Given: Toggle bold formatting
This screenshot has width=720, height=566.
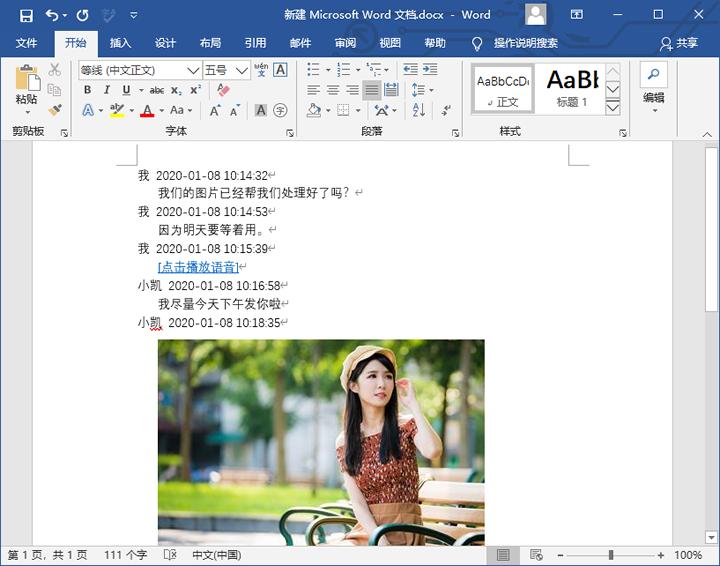Looking at the screenshot, I should click(x=88, y=90).
